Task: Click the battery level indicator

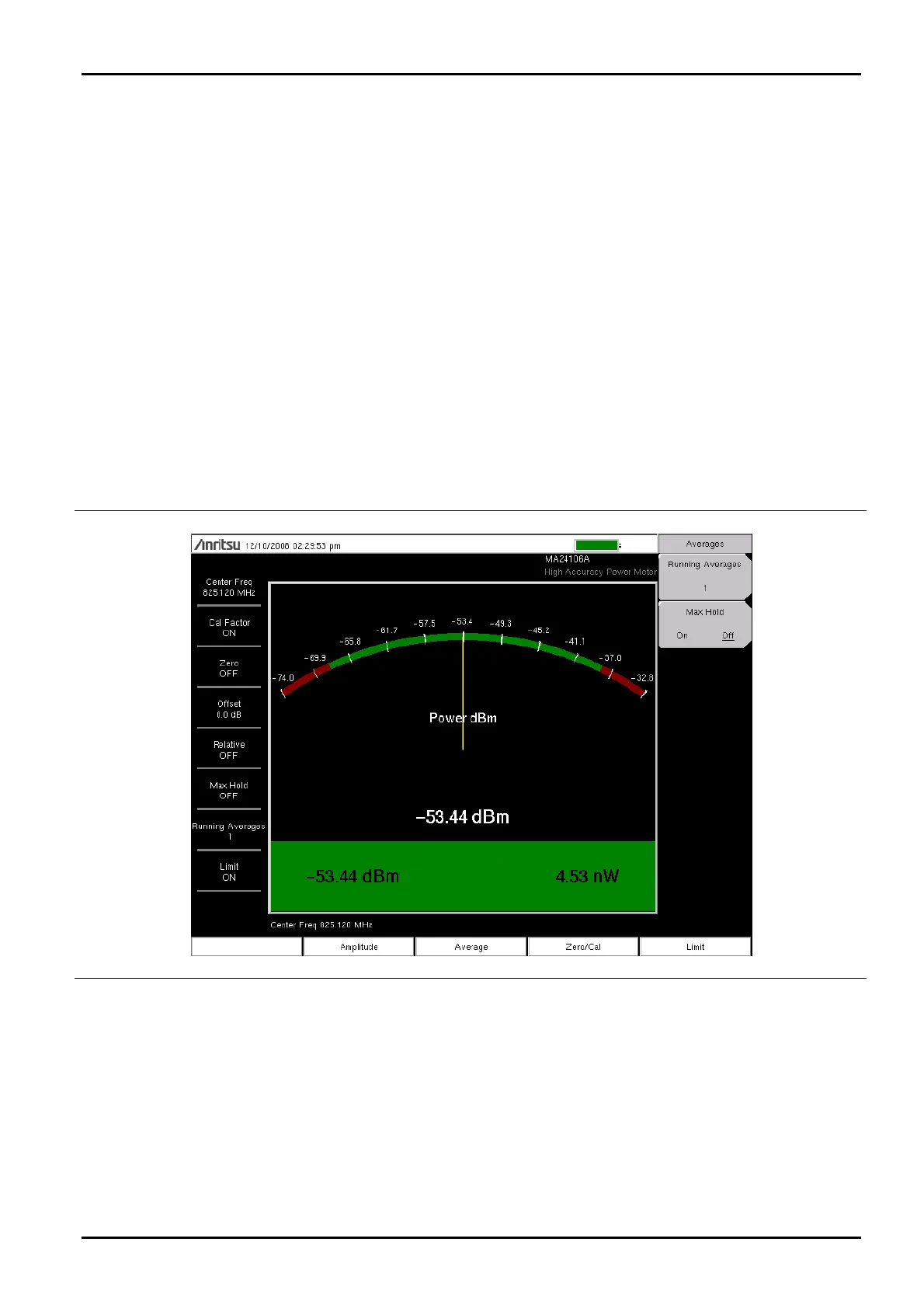Action: (x=598, y=545)
